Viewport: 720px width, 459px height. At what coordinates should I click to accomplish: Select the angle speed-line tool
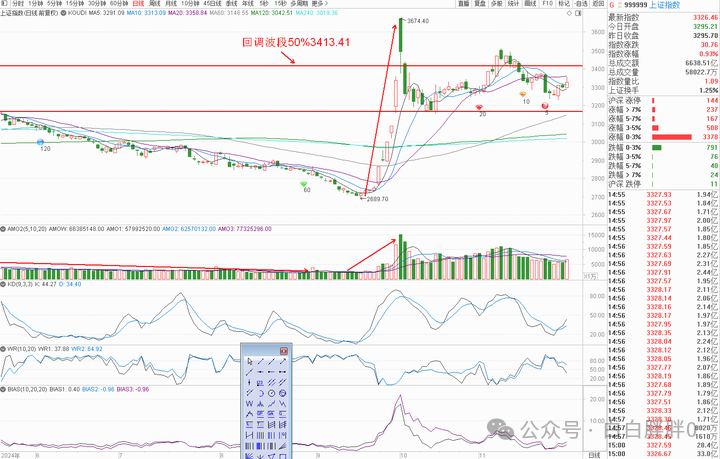coord(282,445)
